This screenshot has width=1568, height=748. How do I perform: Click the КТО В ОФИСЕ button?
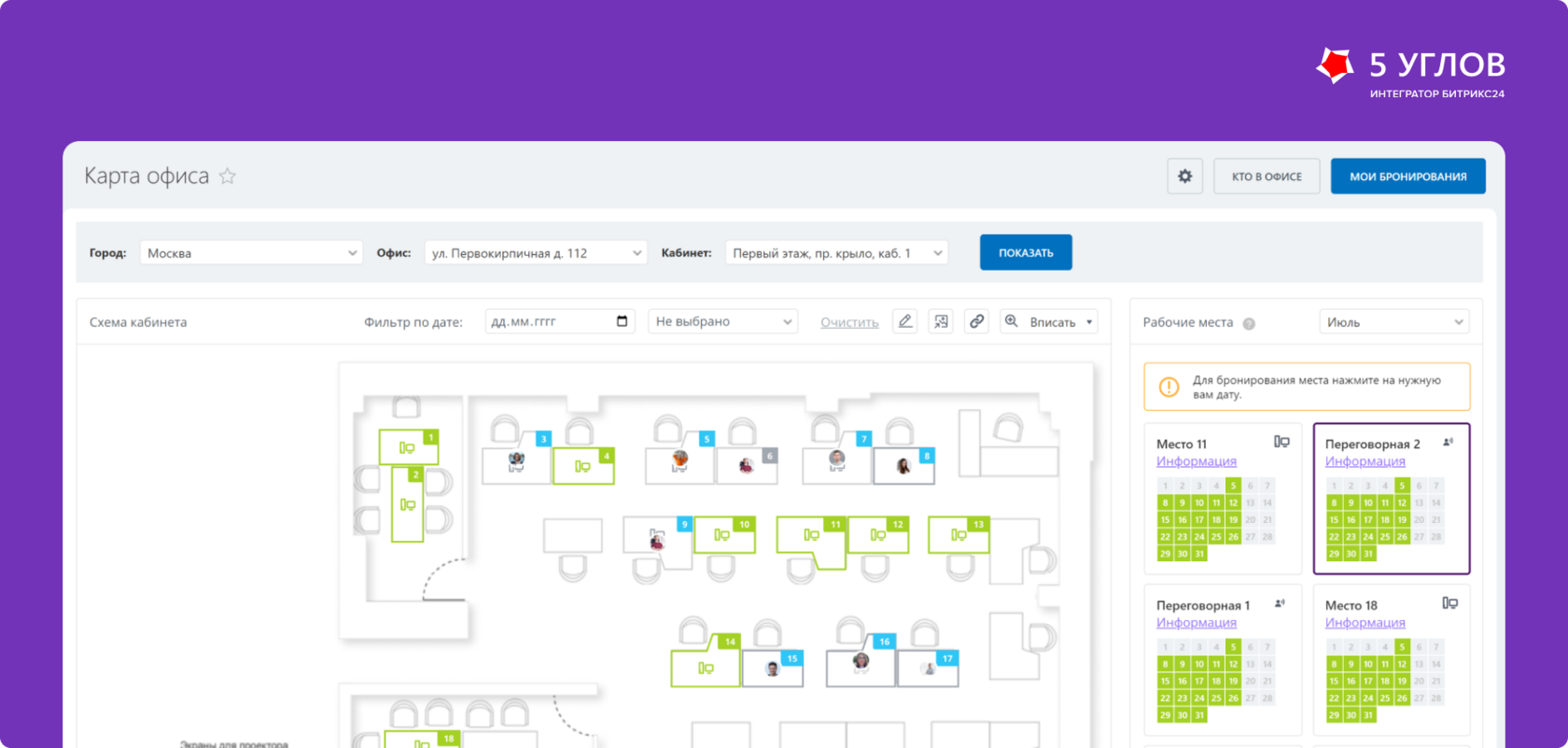point(1267,176)
